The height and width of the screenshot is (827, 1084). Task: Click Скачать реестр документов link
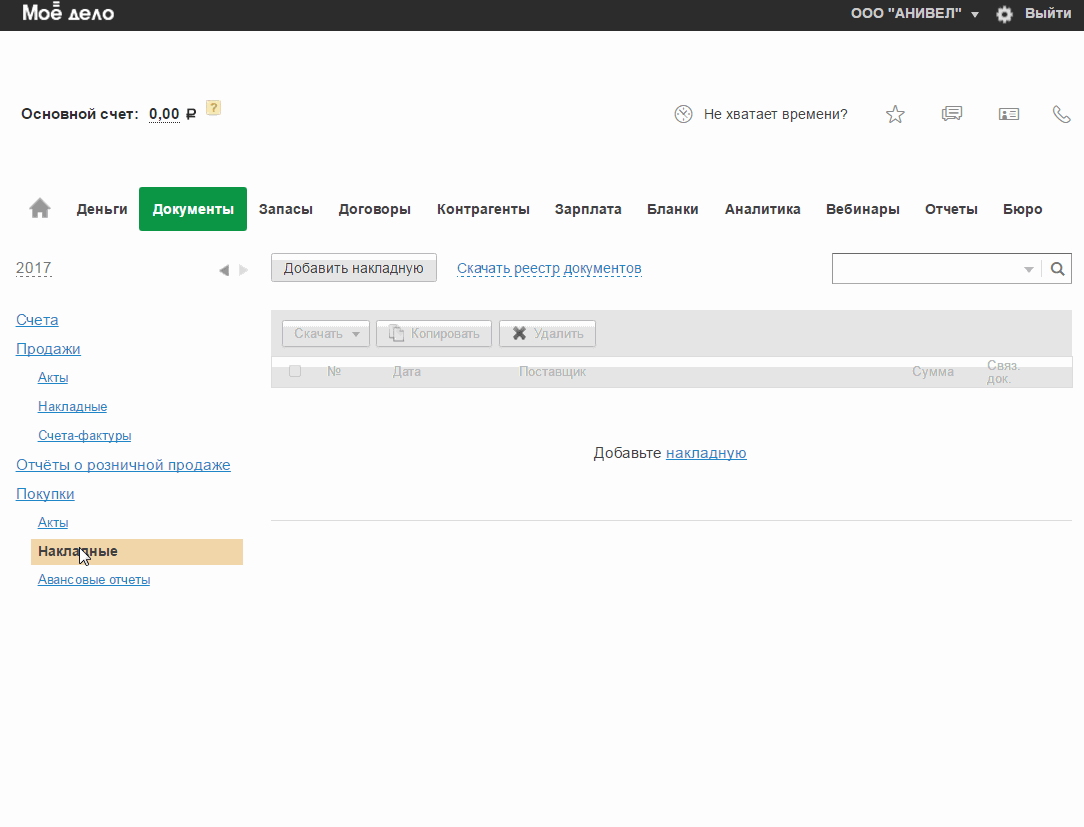[x=549, y=268]
